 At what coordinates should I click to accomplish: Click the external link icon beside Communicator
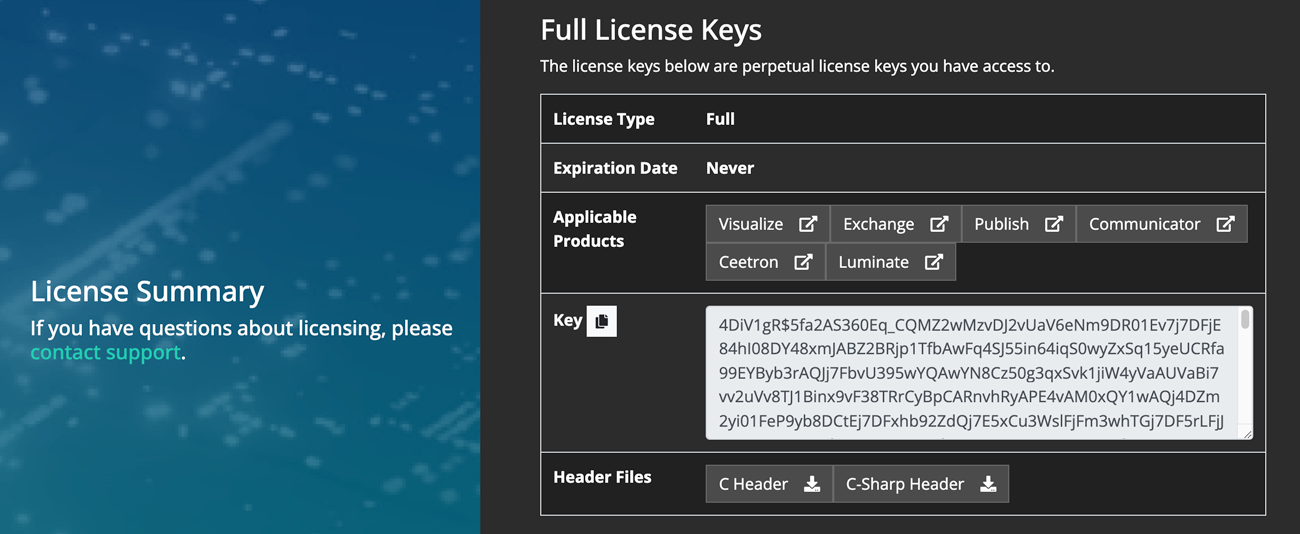pos(1225,224)
